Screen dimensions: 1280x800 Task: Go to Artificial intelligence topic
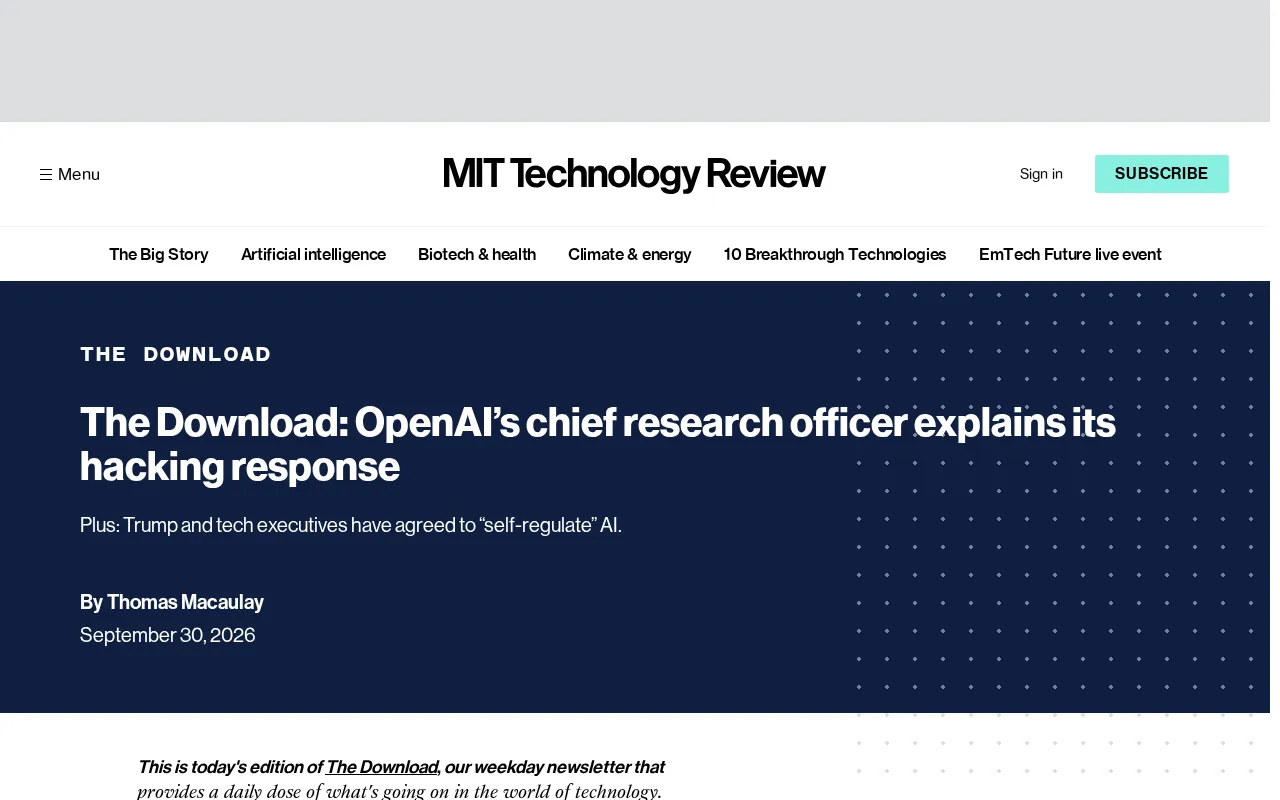313,254
